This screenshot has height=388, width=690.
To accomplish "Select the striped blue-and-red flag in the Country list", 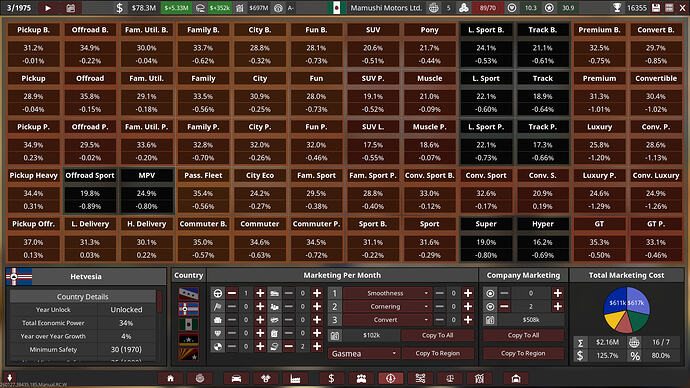I will tap(188, 294).
